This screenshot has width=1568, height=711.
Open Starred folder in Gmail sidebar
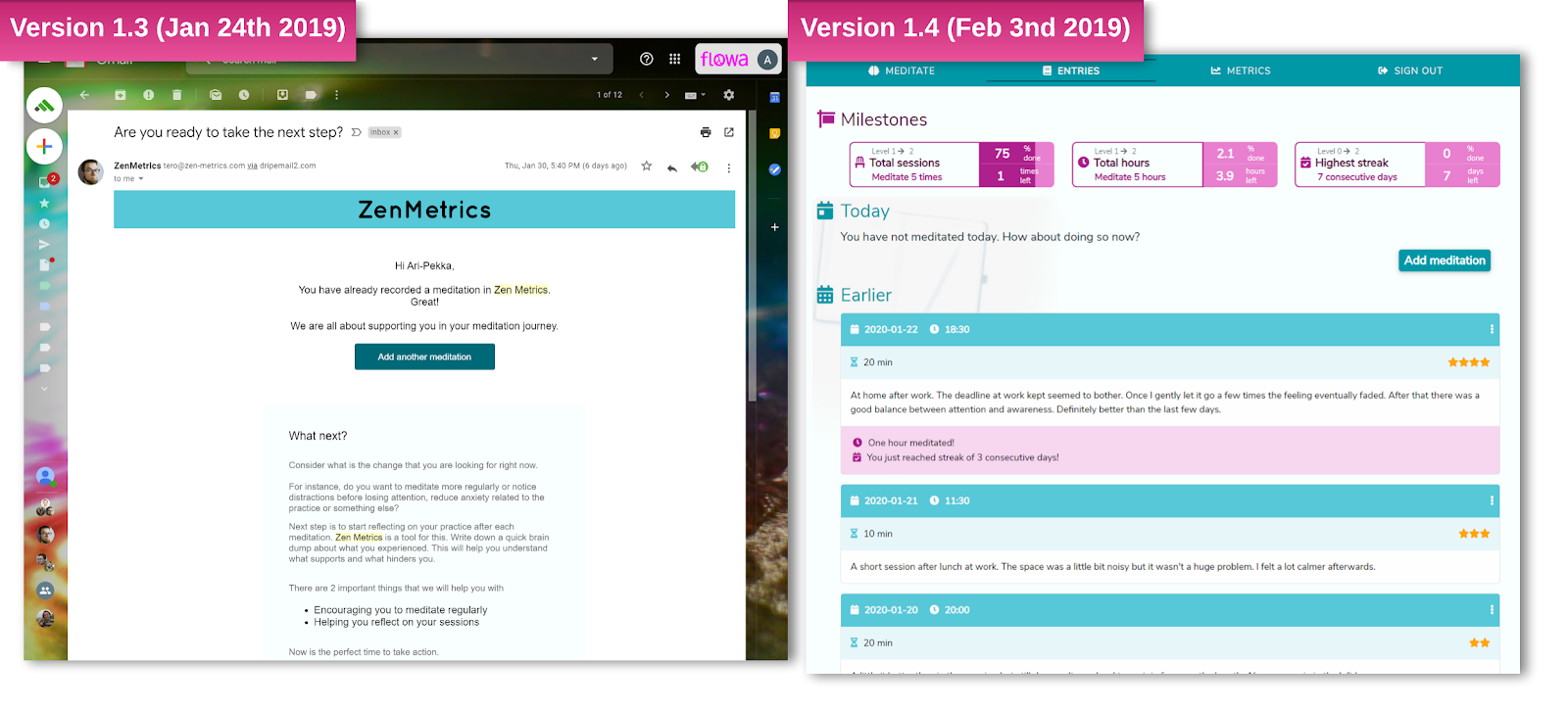(44, 203)
